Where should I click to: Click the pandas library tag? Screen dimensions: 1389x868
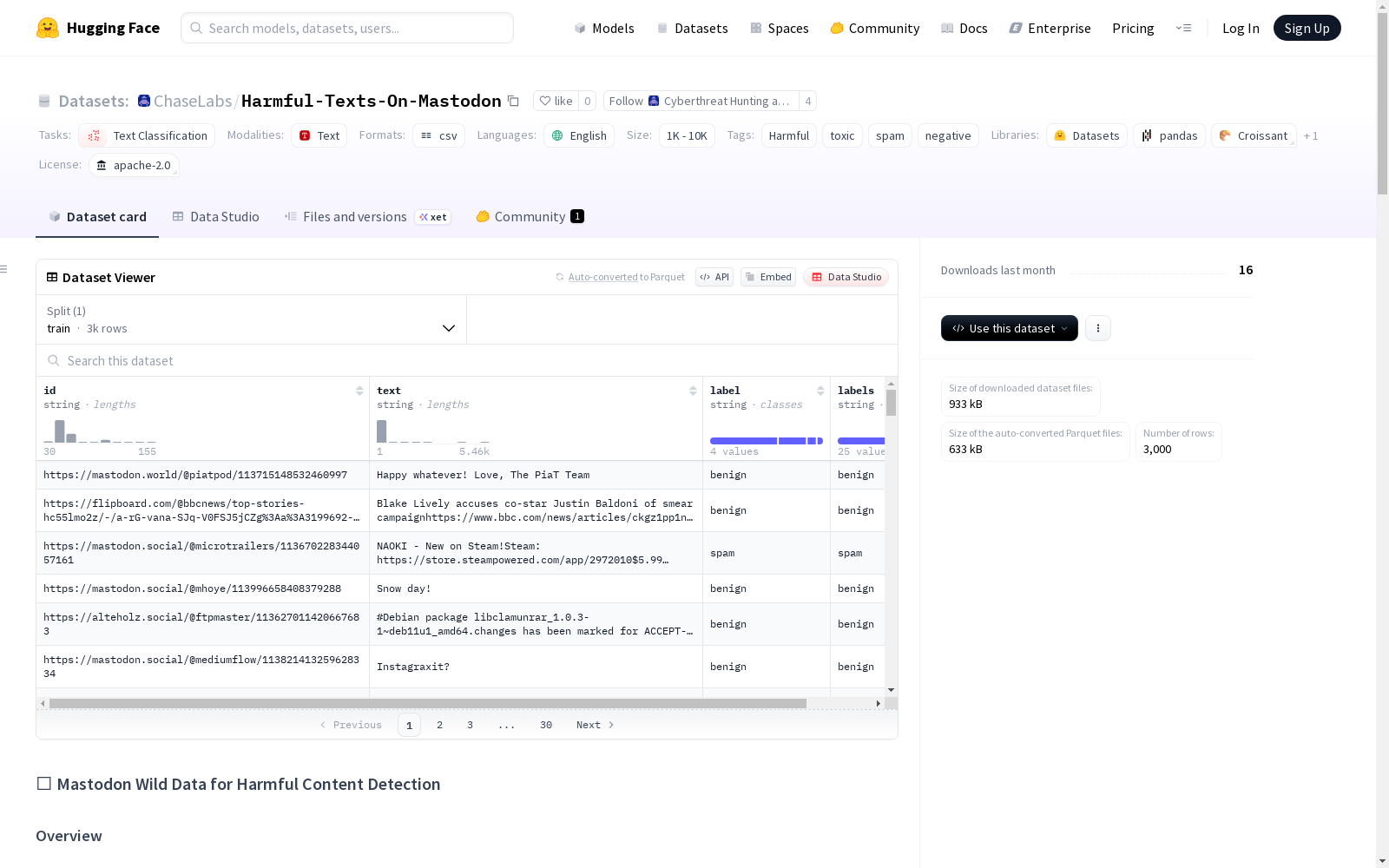1169,135
